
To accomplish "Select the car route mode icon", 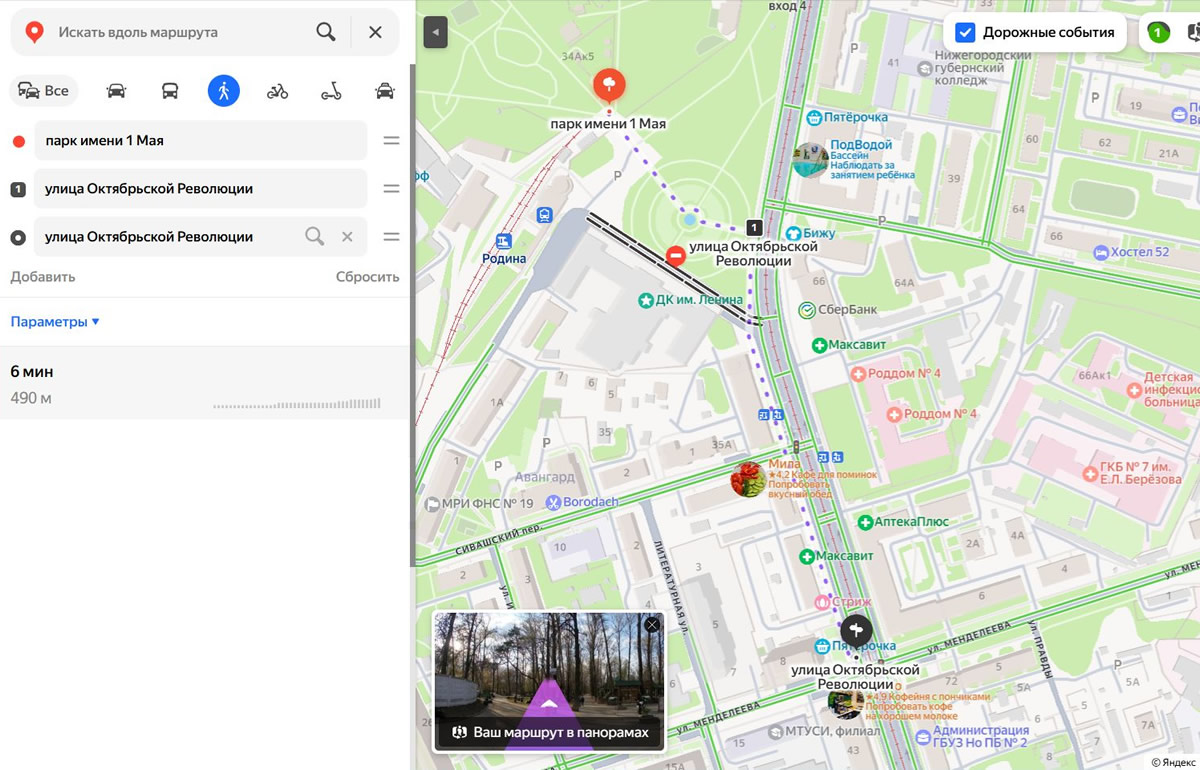I will coord(116,91).
